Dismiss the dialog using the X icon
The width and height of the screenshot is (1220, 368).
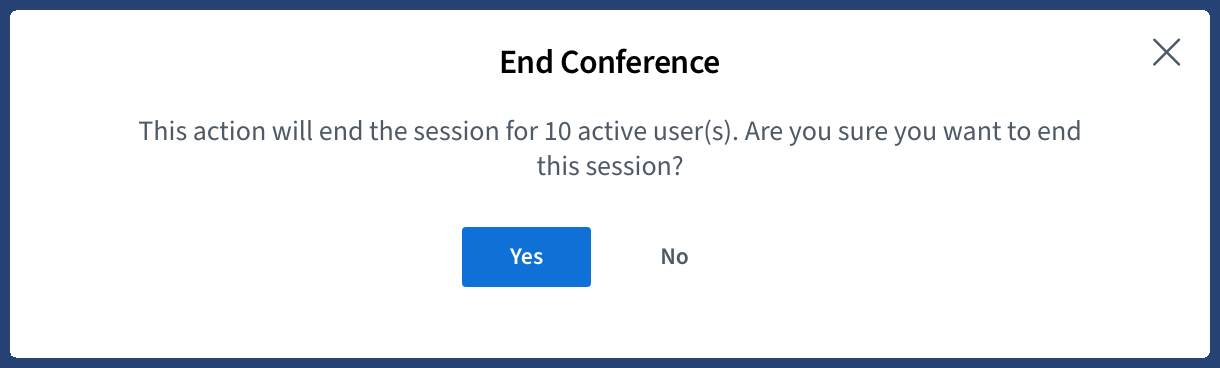1166,52
